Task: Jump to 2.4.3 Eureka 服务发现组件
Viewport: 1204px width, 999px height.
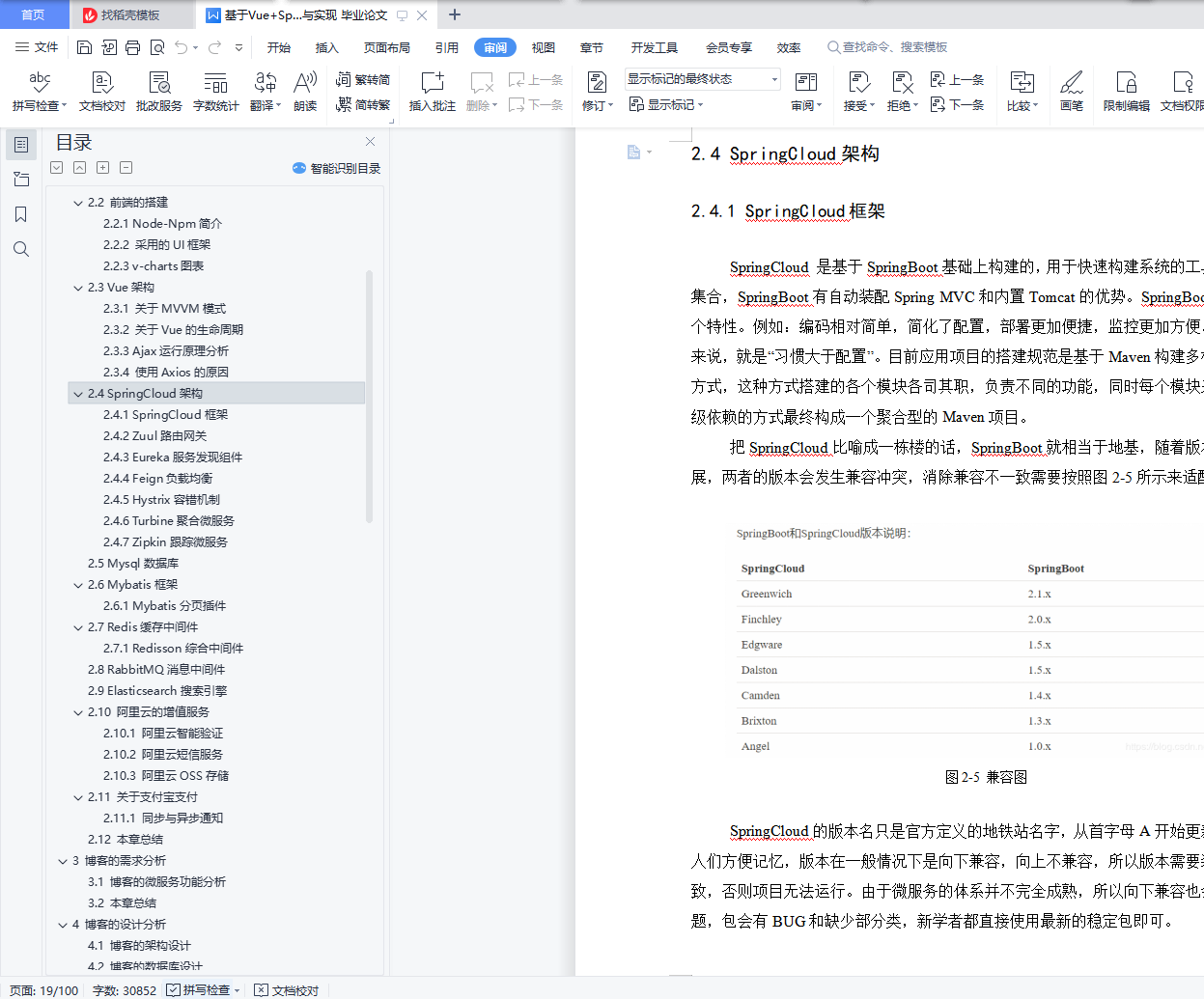Action: pos(173,458)
